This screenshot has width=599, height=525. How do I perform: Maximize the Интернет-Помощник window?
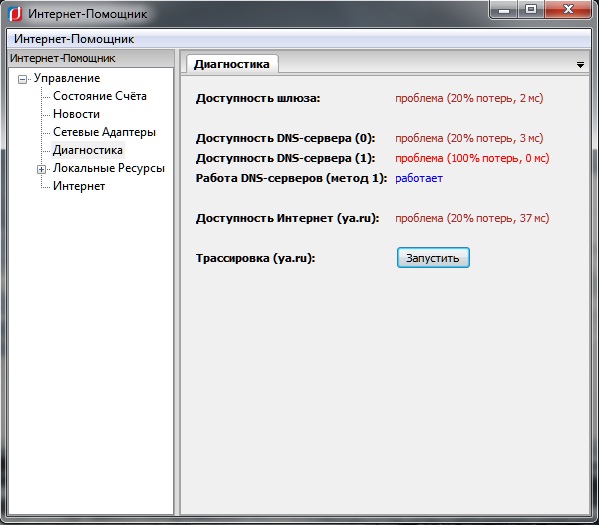(531, 10)
